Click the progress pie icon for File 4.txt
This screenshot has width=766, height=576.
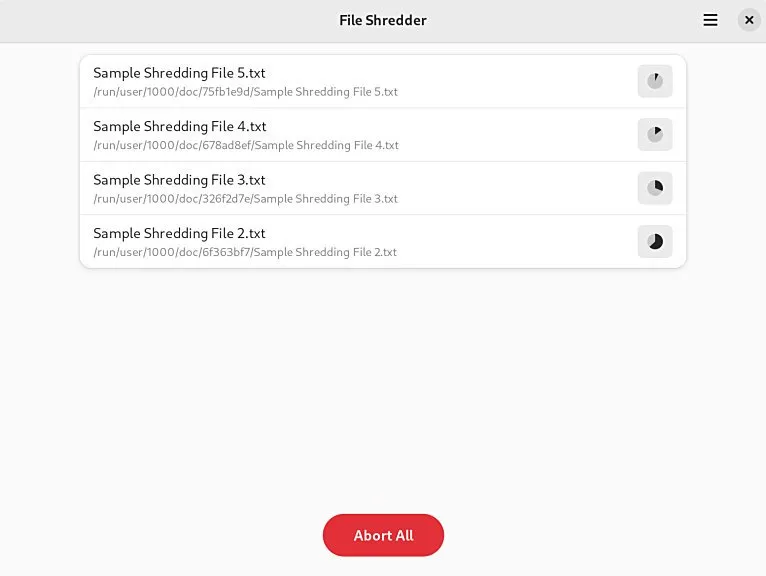655,134
